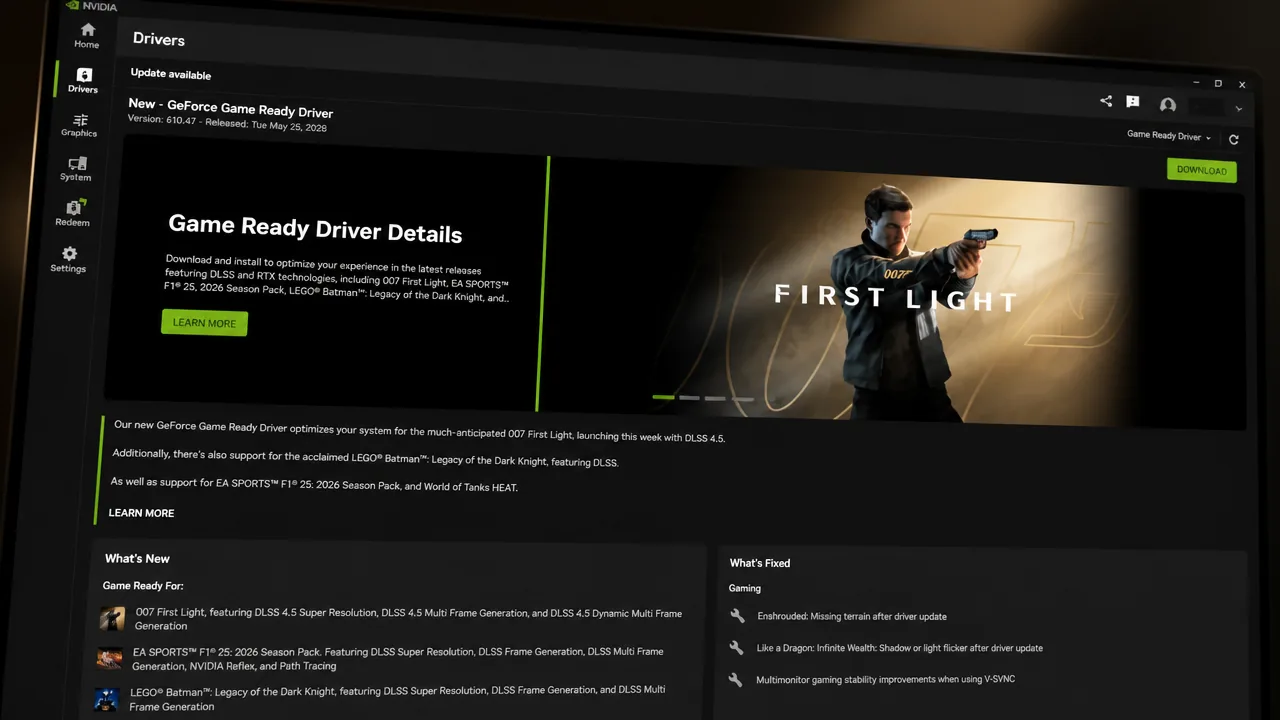Screen dimensions: 1280x720
Task: Click 'Multimonitor gaming stability improvements' entry
Action: click(886, 680)
